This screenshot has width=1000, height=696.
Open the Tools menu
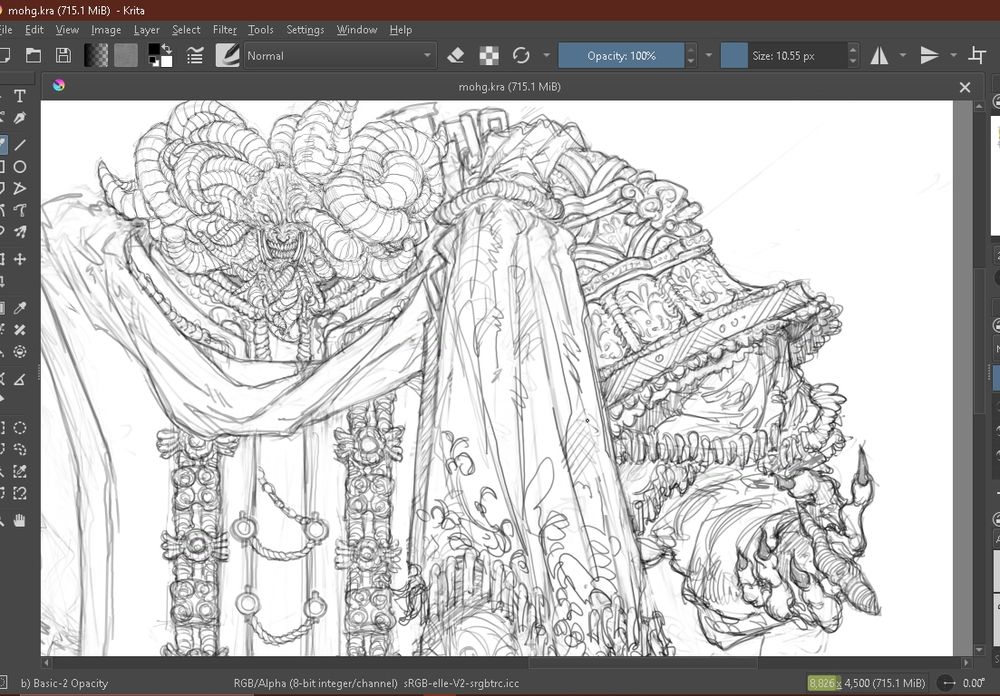tap(261, 29)
